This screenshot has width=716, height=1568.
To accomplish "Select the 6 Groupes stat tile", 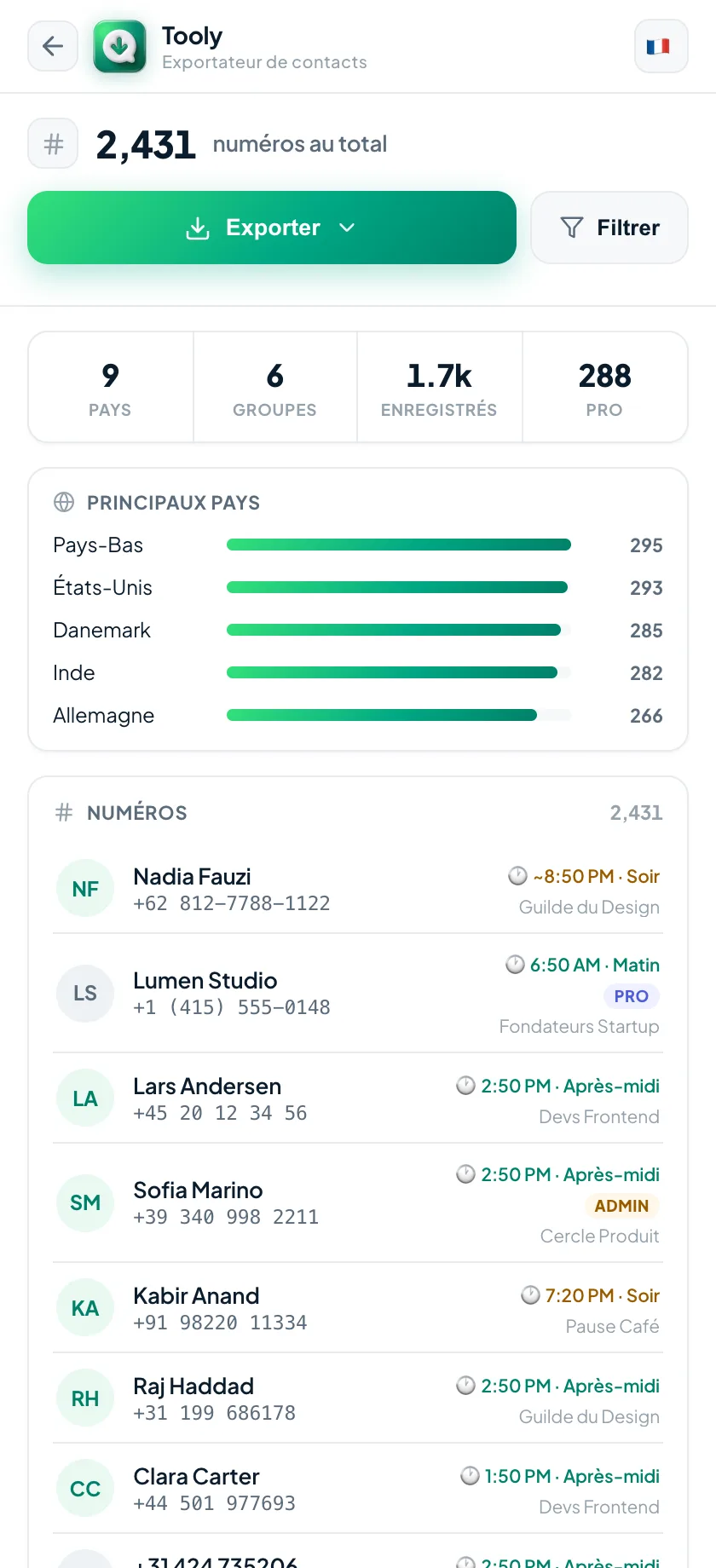I will point(274,387).
